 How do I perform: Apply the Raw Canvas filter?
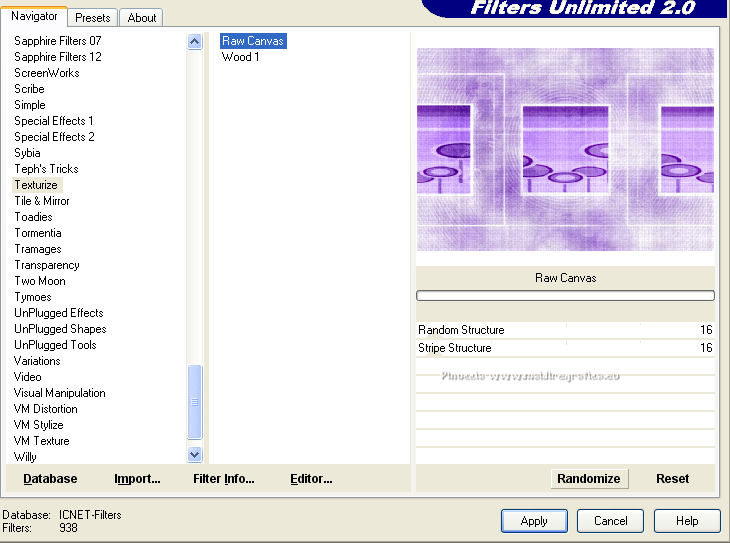(x=534, y=521)
